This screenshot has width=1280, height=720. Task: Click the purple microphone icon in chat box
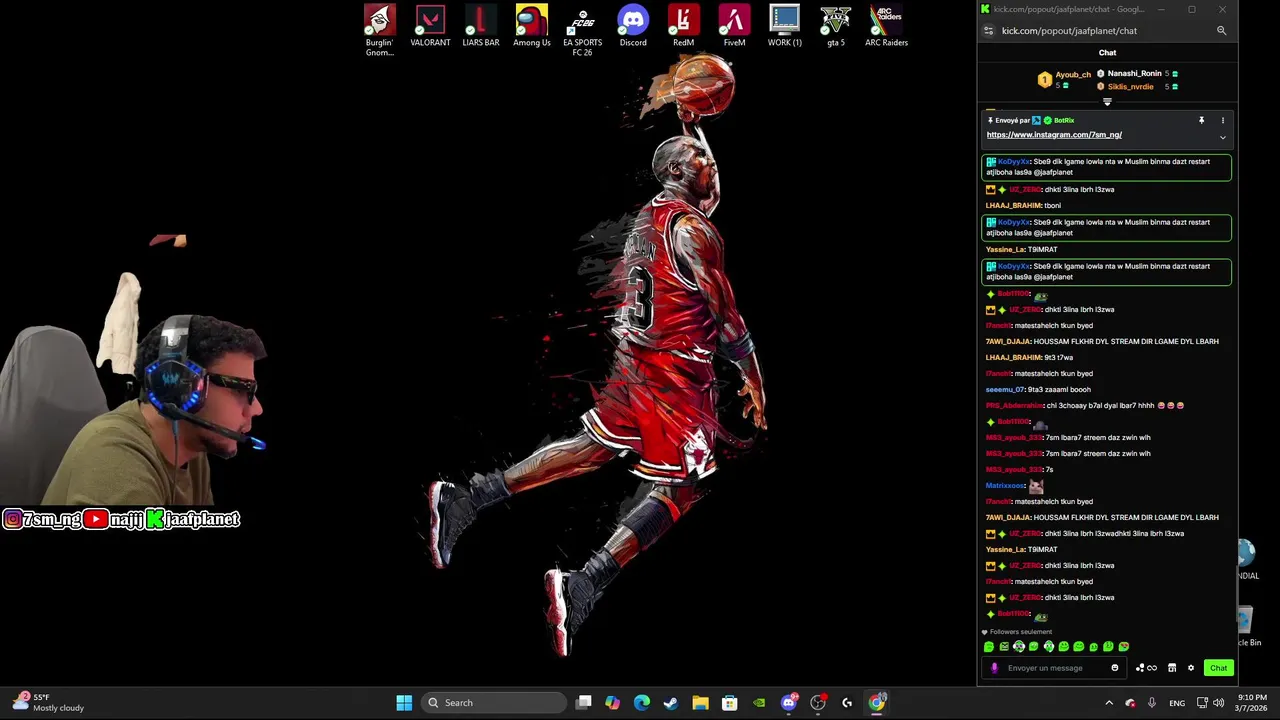pos(994,668)
